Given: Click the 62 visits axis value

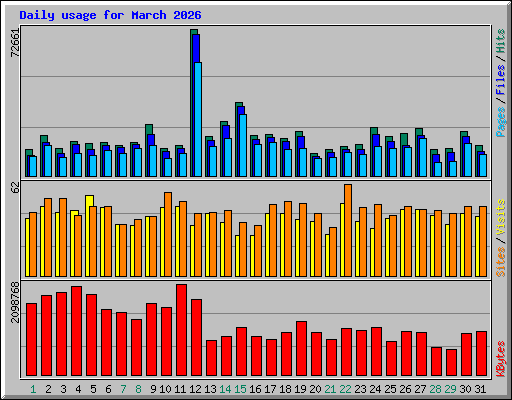Looking at the screenshot, I should click(x=15, y=188).
